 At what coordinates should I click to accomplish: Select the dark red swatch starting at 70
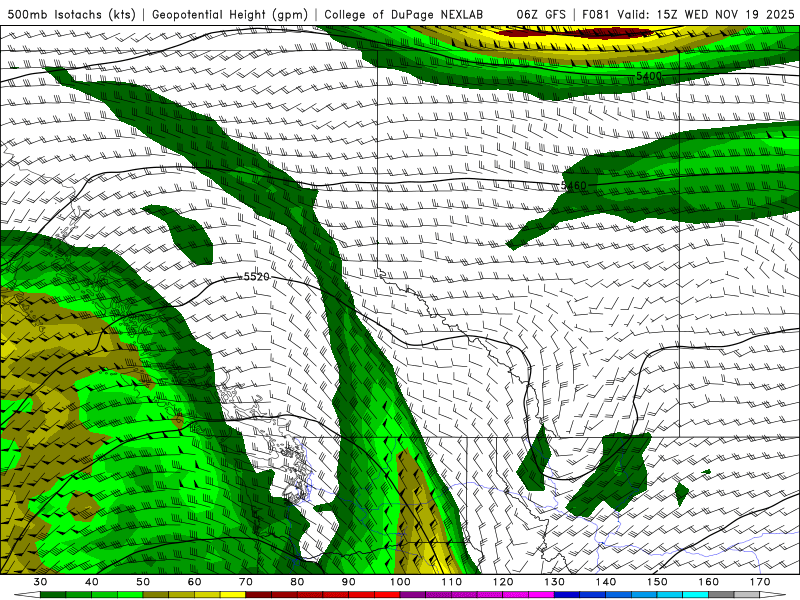(x=258, y=593)
